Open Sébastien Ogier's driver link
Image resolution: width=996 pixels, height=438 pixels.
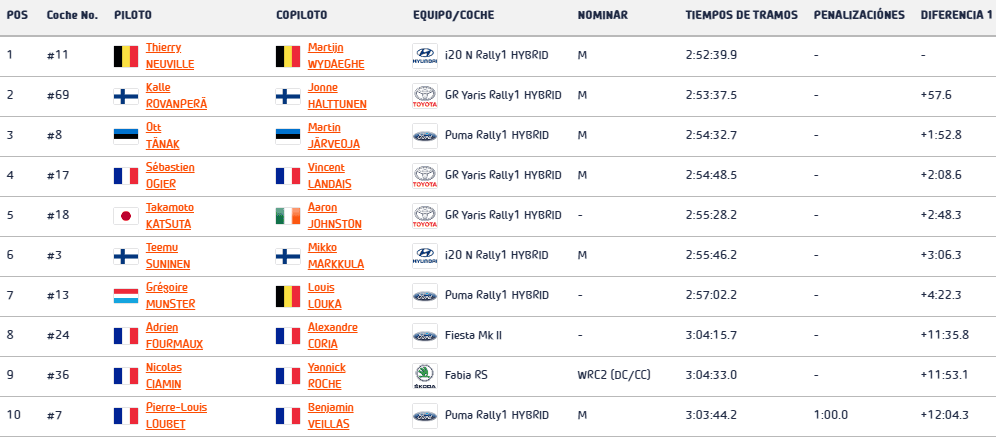click(x=170, y=176)
